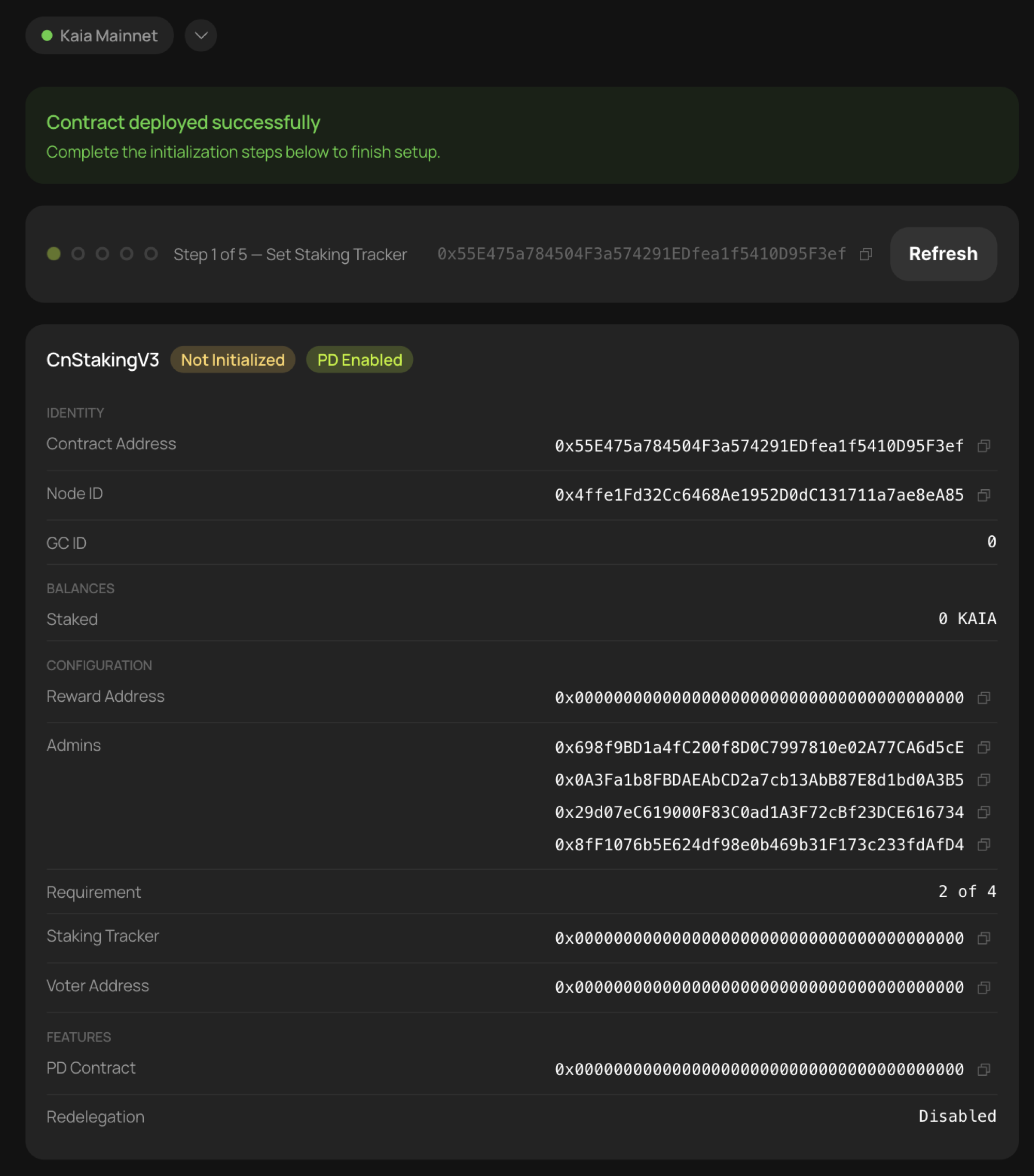Toggle Redelegation from Disabled
Image resolution: width=1034 pixels, height=1176 pixels.
click(957, 1116)
